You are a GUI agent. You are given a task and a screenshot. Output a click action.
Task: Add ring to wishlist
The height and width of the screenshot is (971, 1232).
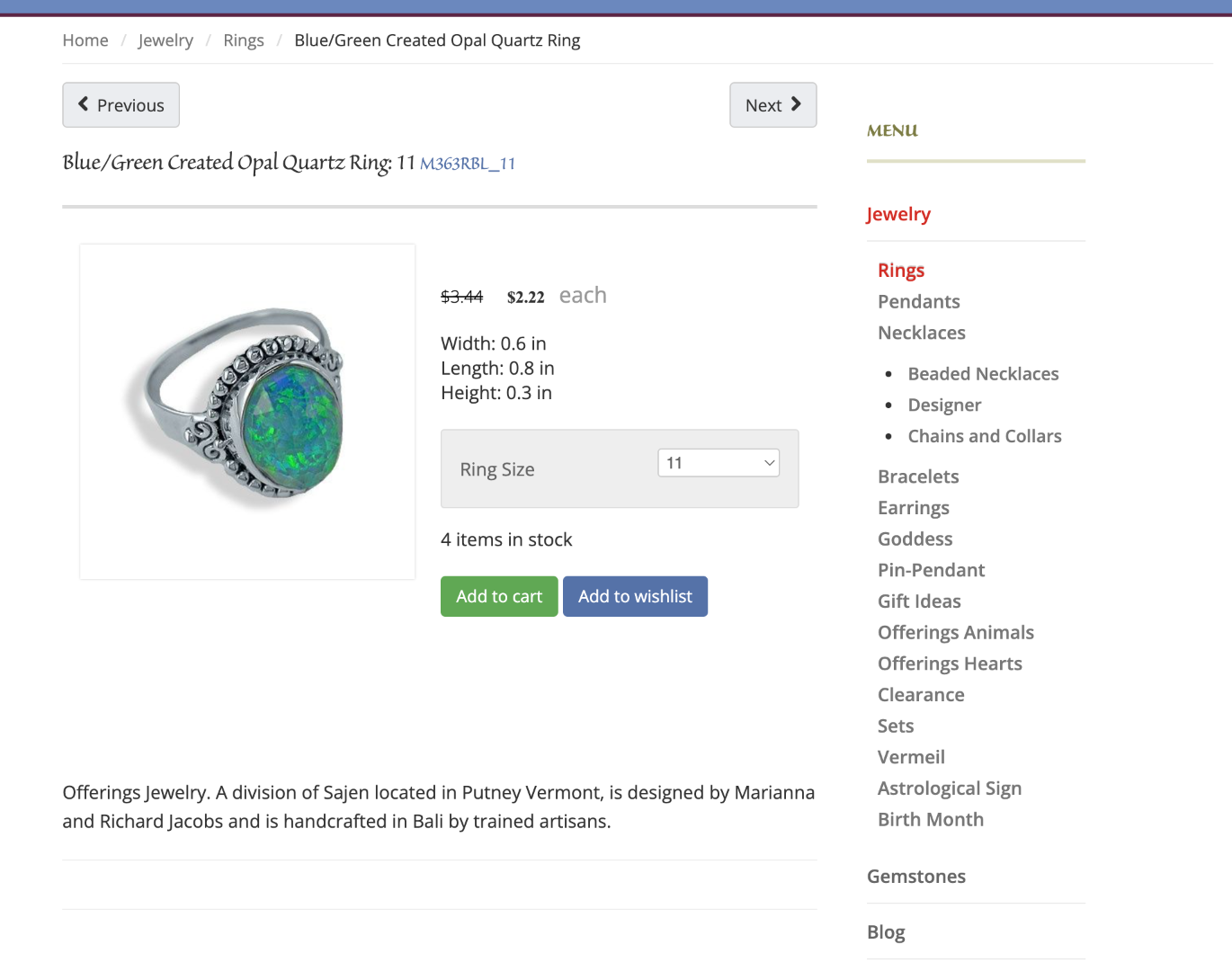point(635,596)
